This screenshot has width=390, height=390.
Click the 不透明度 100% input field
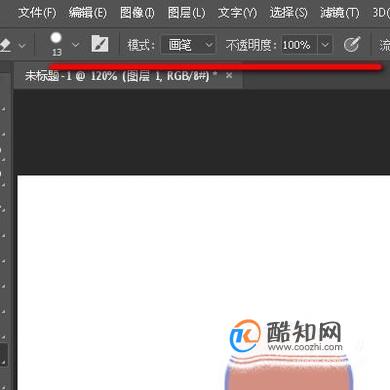click(299, 45)
